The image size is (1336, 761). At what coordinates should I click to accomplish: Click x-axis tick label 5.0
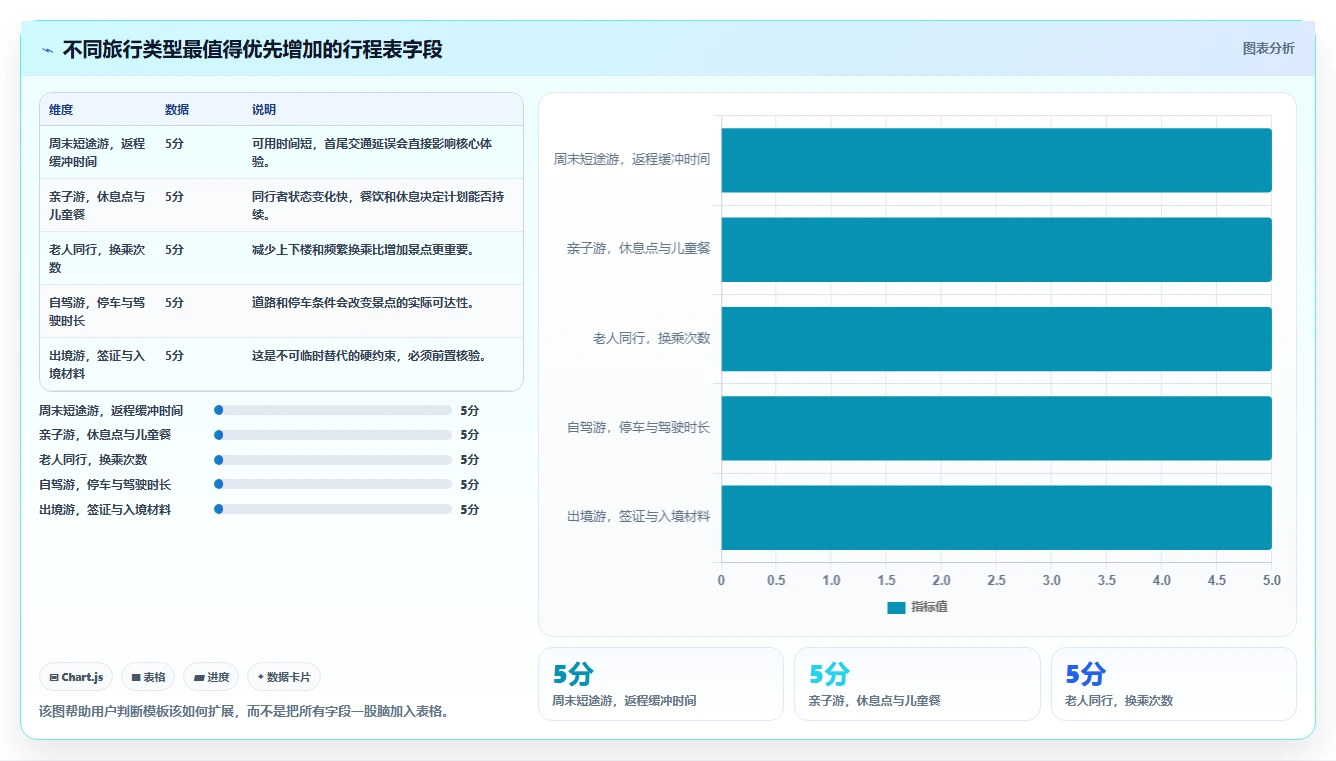[x=1271, y=580]
